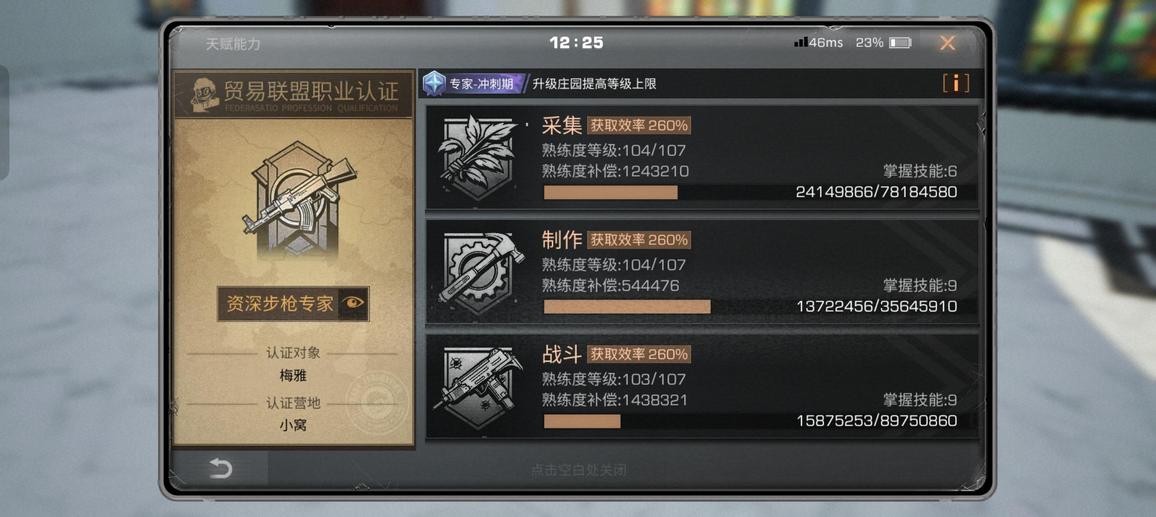This screenshot has width=1156, height=517.
Task: Open the Gathering (采集) leaf emblem icon
Action: click(x=477, y=157)
